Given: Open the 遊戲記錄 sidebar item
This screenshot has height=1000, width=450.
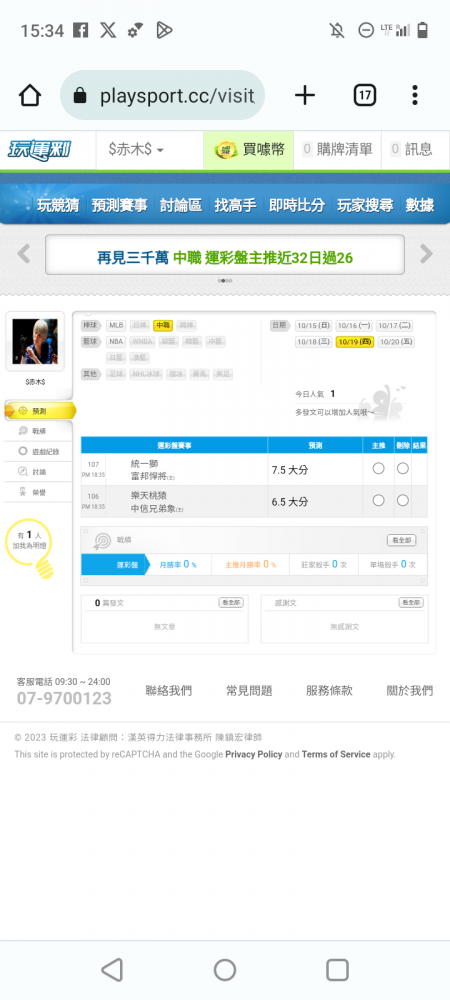Looking at the screenshot, I should [38, 452].
